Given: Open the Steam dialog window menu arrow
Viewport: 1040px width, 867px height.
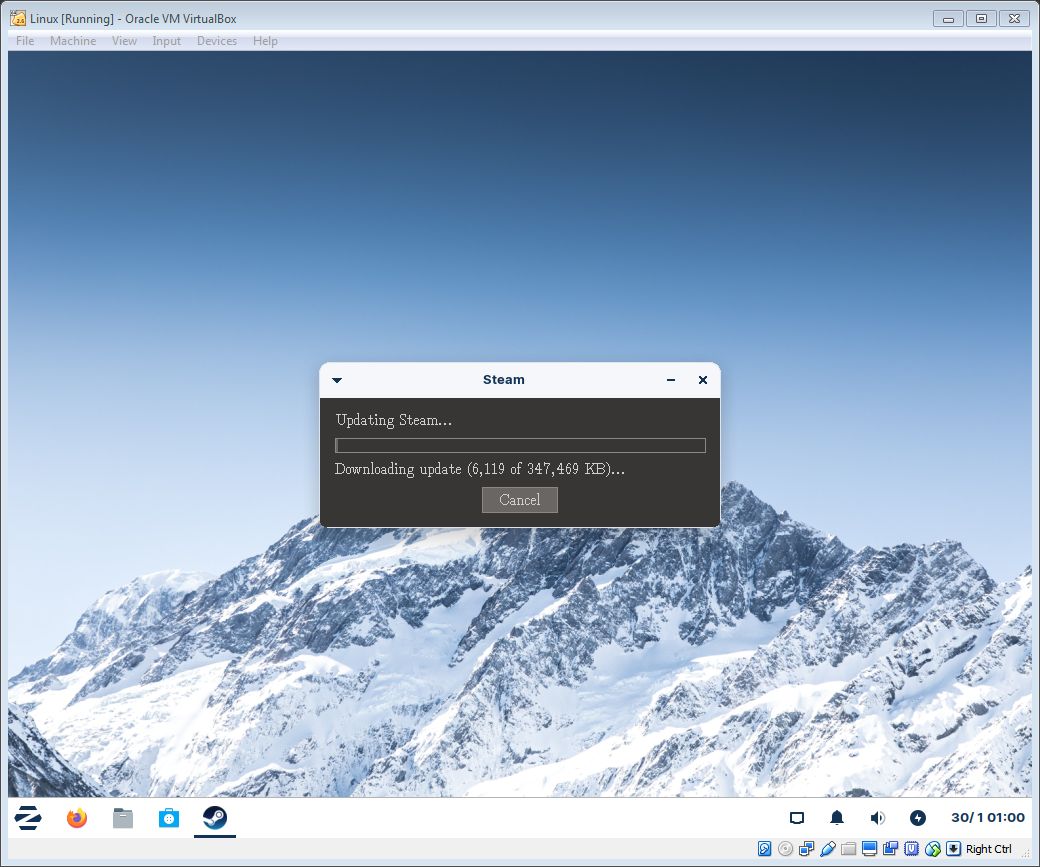Looking at the screenshot, I should [337, 380].
